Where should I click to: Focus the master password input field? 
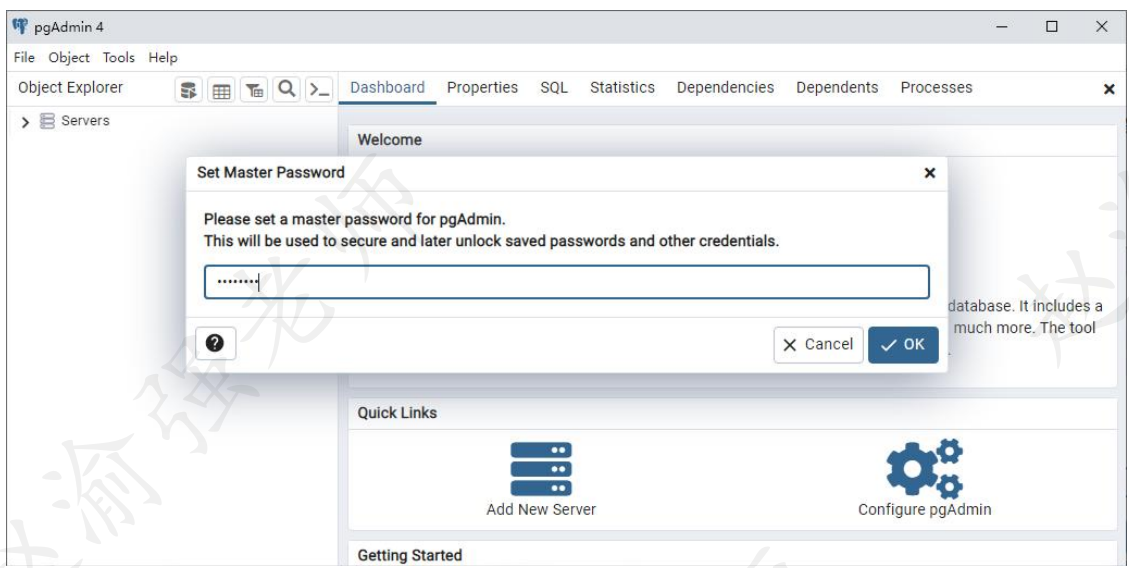point(567,282)
